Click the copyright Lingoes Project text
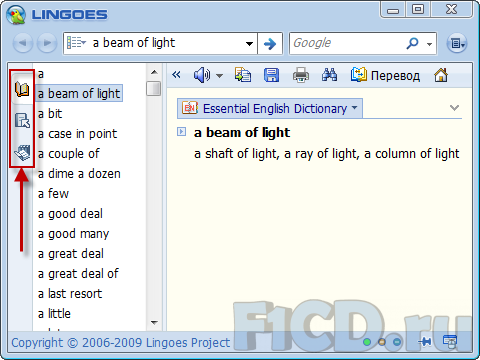The width and height of the screenshot is (480, 360). (x=121, y=342)
